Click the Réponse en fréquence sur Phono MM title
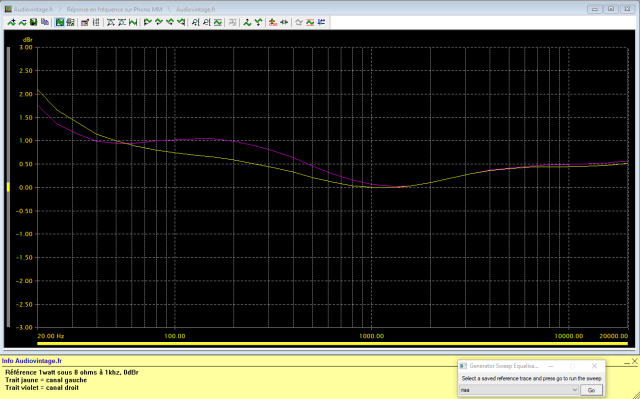 click(x=114, y=9)
